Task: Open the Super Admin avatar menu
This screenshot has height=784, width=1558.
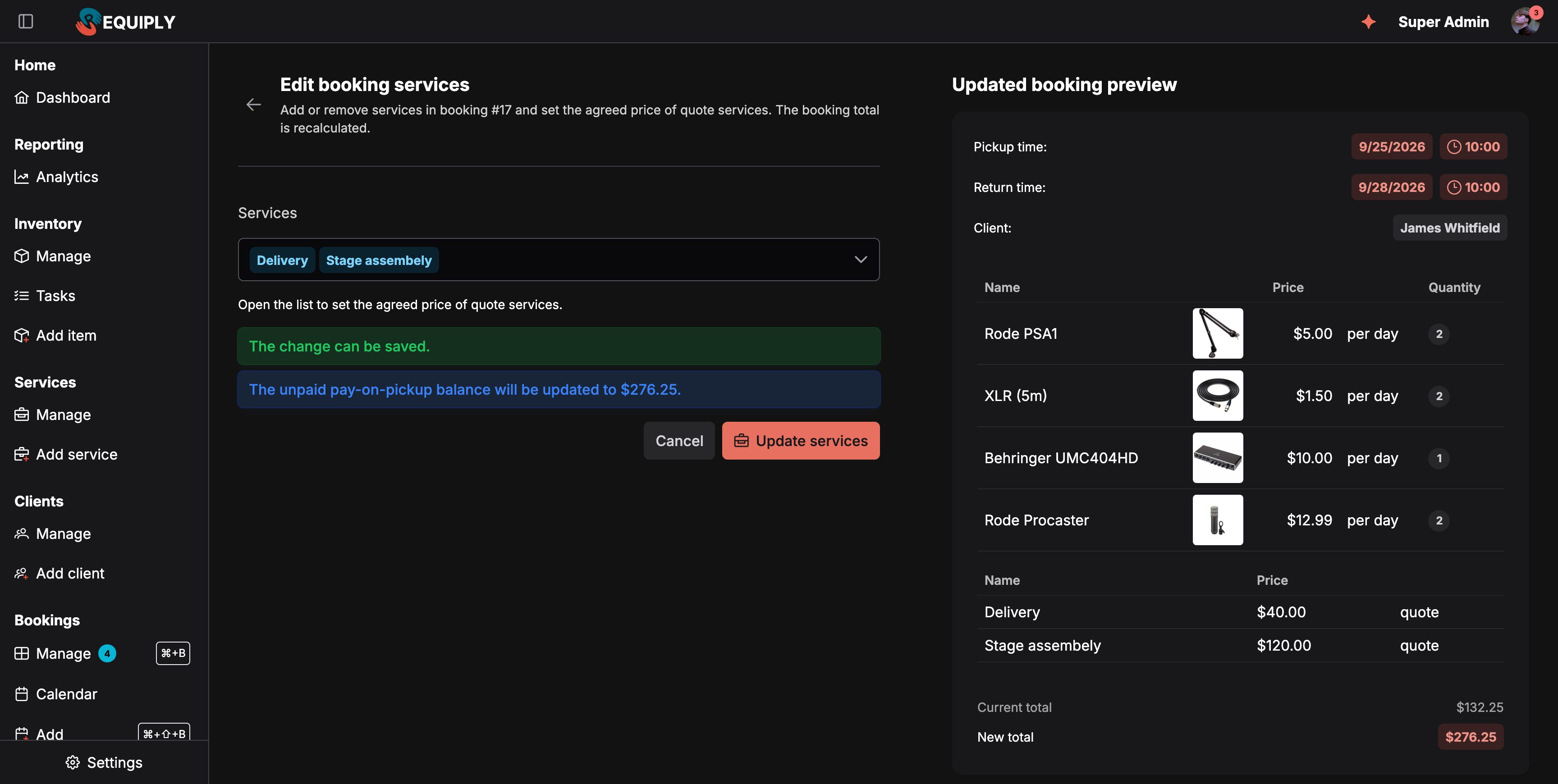Action: coord(1525,22)
